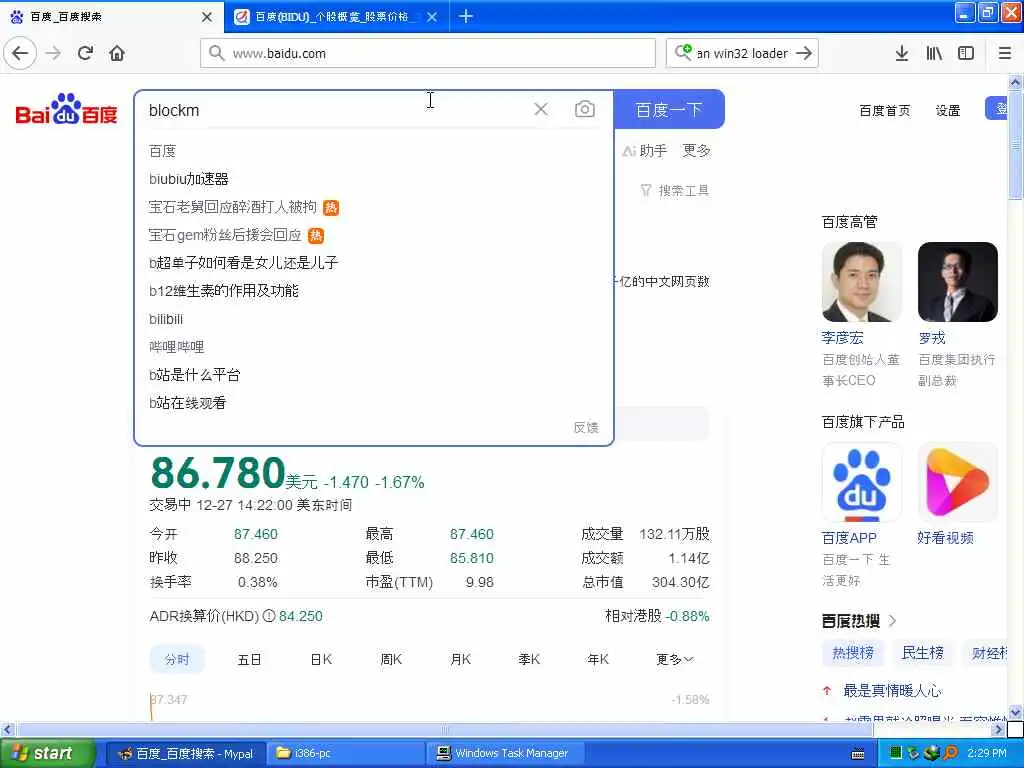
Task: Choose suggestion 宝石老舅回应醉酒打人被拘
Action: pyautogui.click(x=232, y=207)
